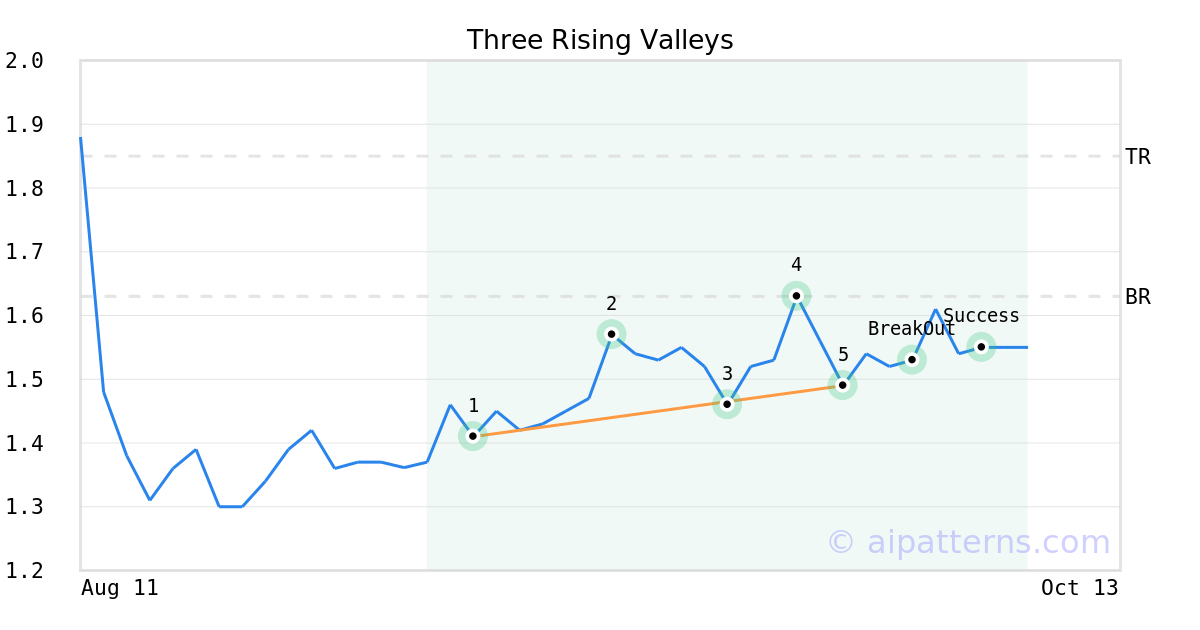1200x630 pixels.
Task: Click the 1.2 y-axis label
Action: [x=25, y=571]
